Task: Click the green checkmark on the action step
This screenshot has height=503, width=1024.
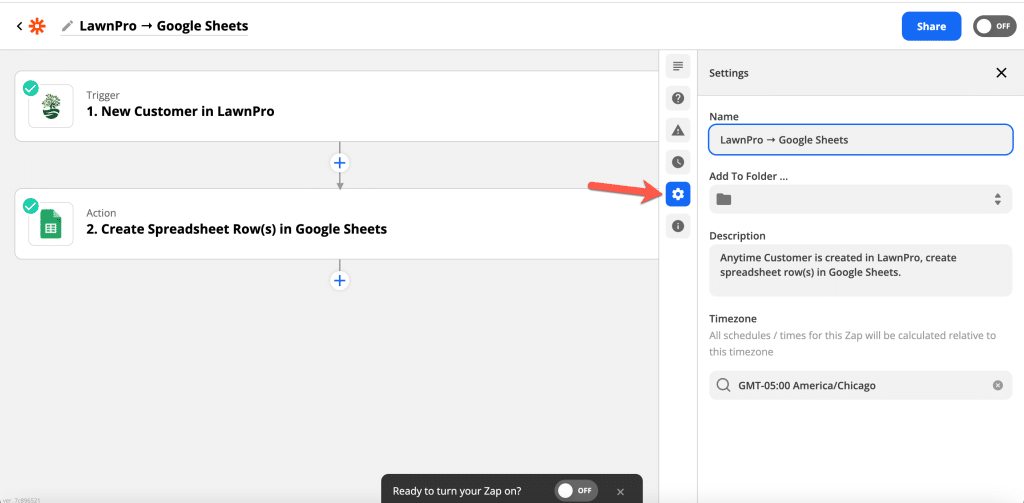Action: tap(30, 206)
